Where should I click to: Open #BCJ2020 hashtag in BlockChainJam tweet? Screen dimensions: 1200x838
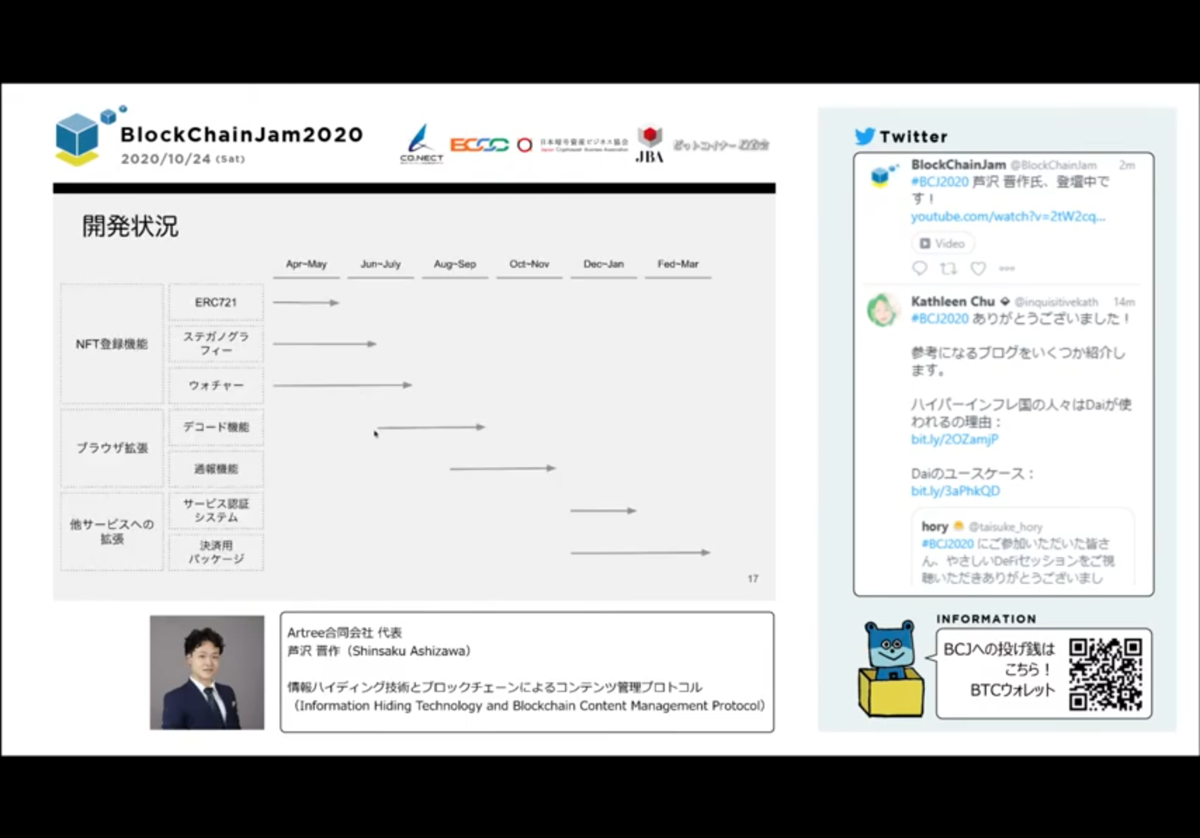[x=939, y=182]
